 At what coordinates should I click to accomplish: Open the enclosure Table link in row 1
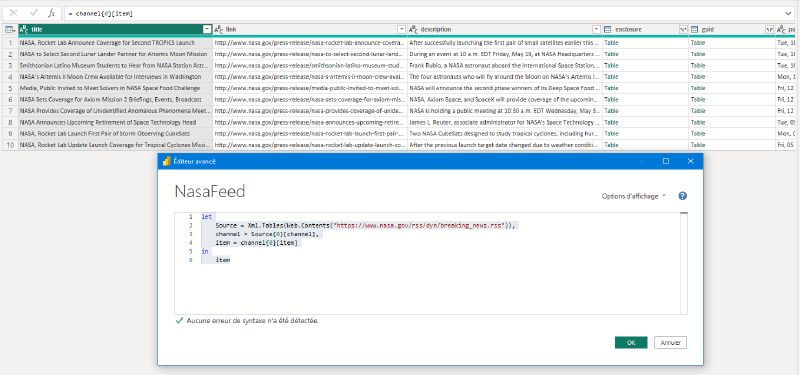611,42
